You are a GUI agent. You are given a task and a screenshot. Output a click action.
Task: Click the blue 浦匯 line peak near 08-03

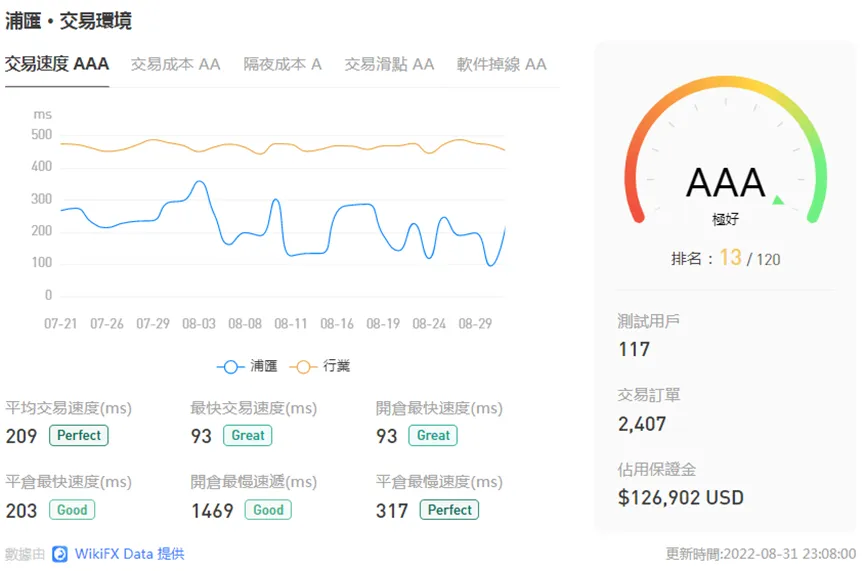point(199,182)
